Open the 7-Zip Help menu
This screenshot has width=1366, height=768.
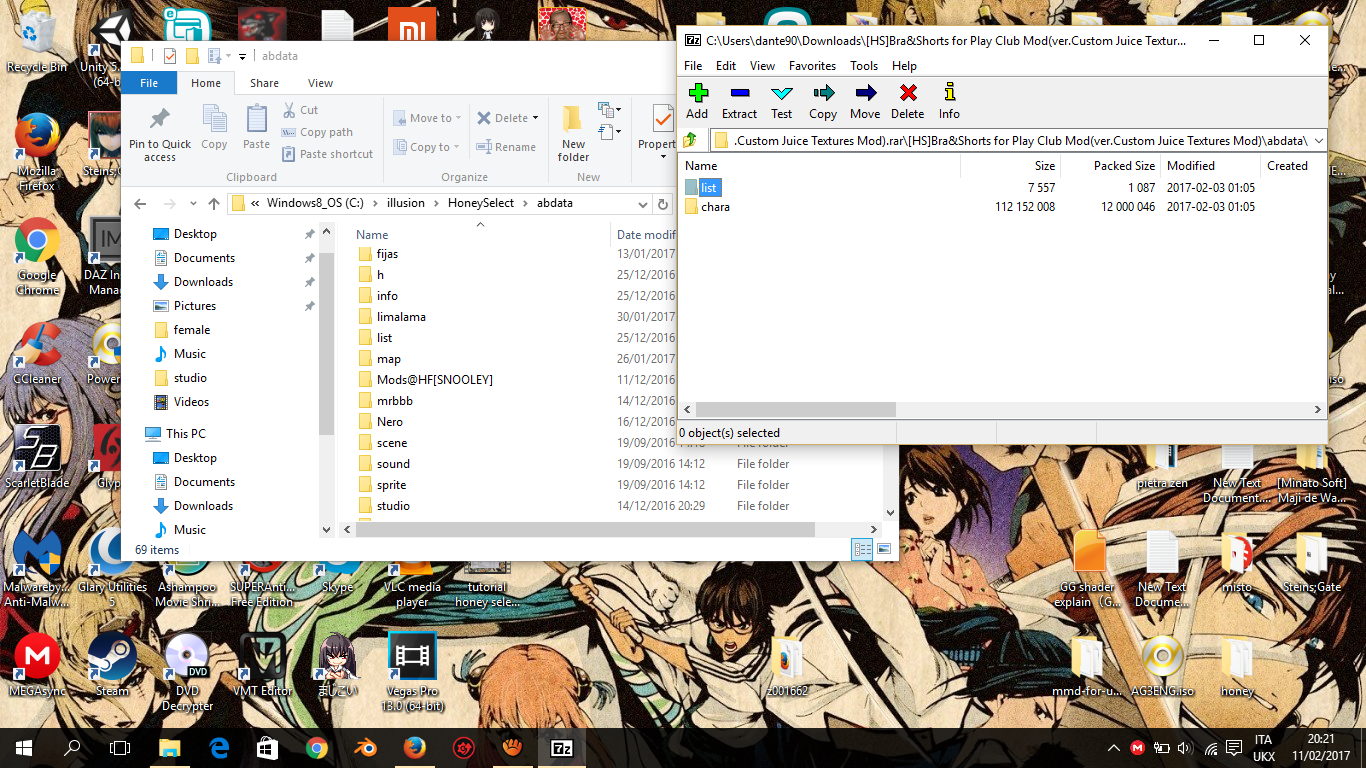coord(904,66)
